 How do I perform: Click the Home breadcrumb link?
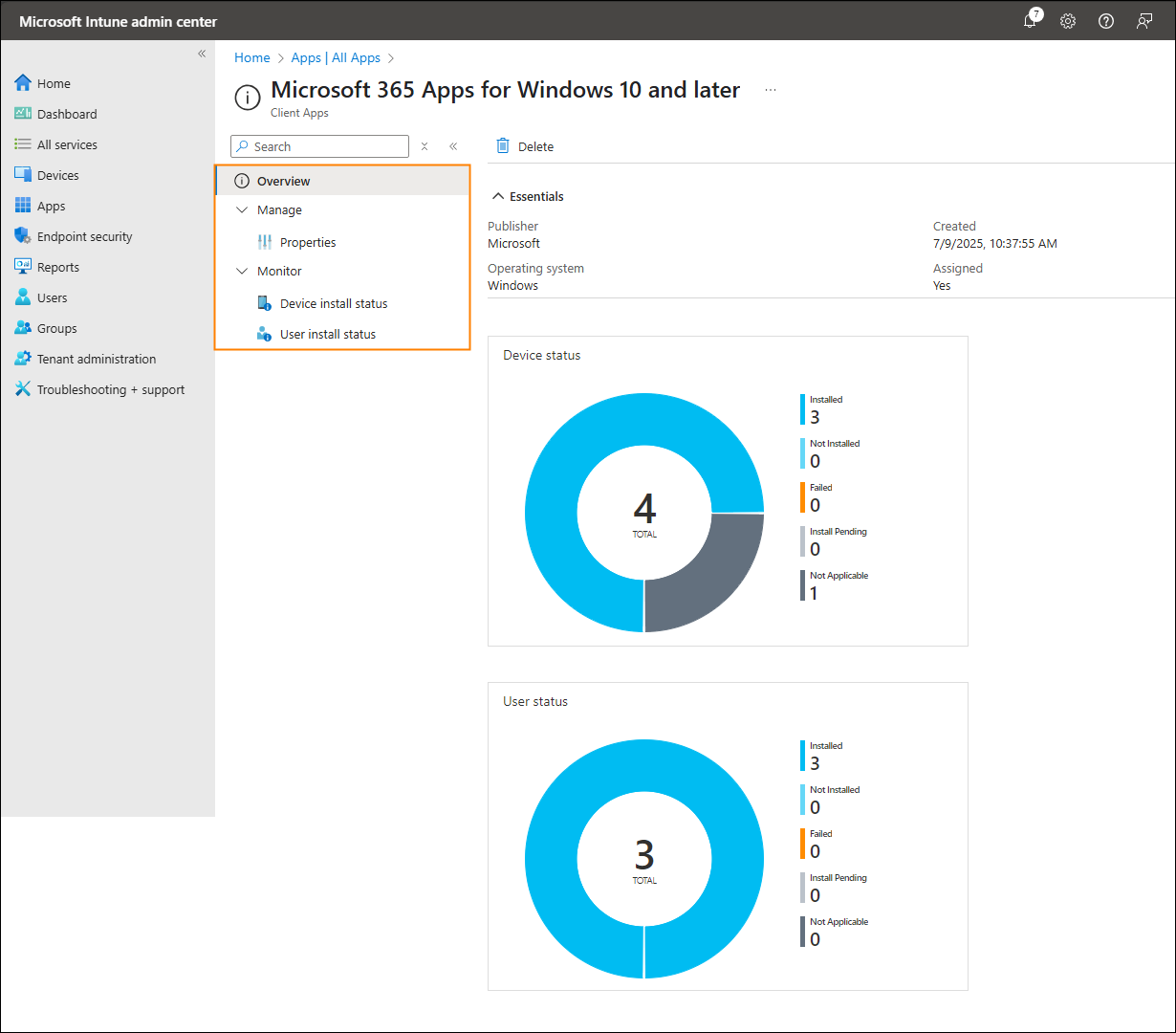tap(252, 57)
